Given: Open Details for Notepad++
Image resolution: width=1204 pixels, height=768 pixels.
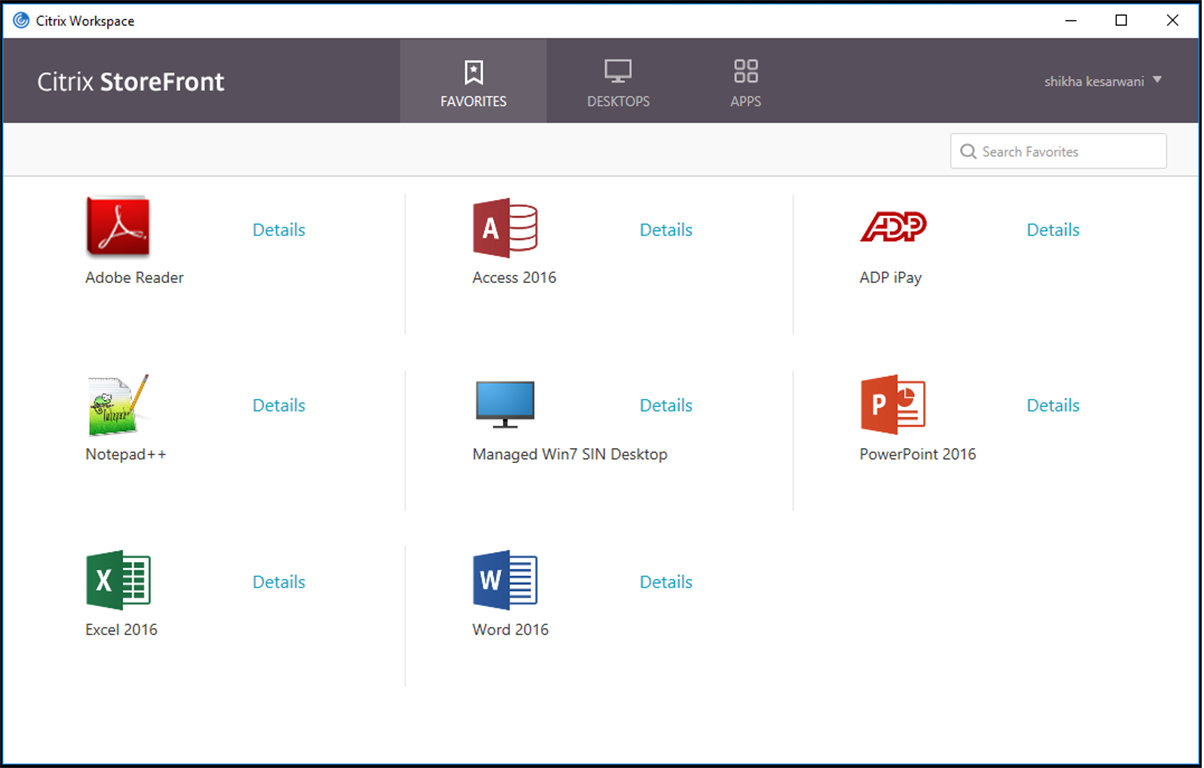Looking at the screenshot, I should point(279,405).
